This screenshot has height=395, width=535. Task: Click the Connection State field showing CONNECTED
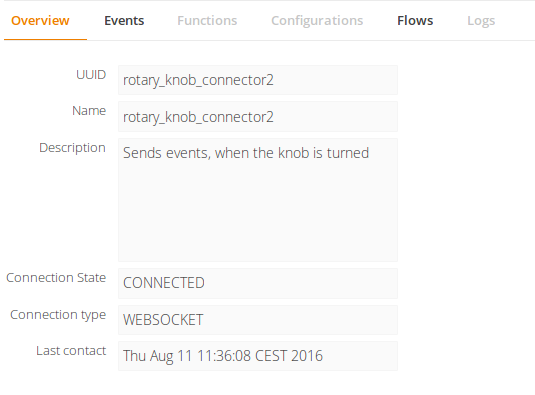point(258,283)
